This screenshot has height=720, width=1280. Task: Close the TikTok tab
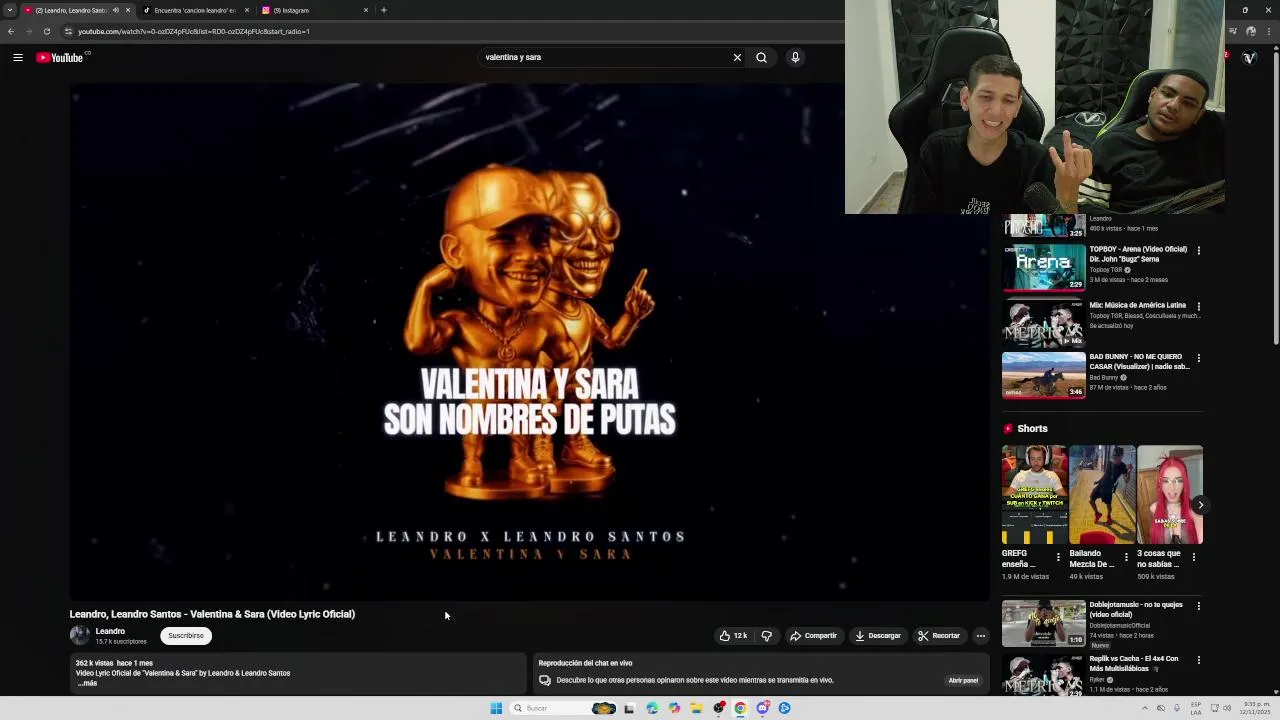point(246,10)
